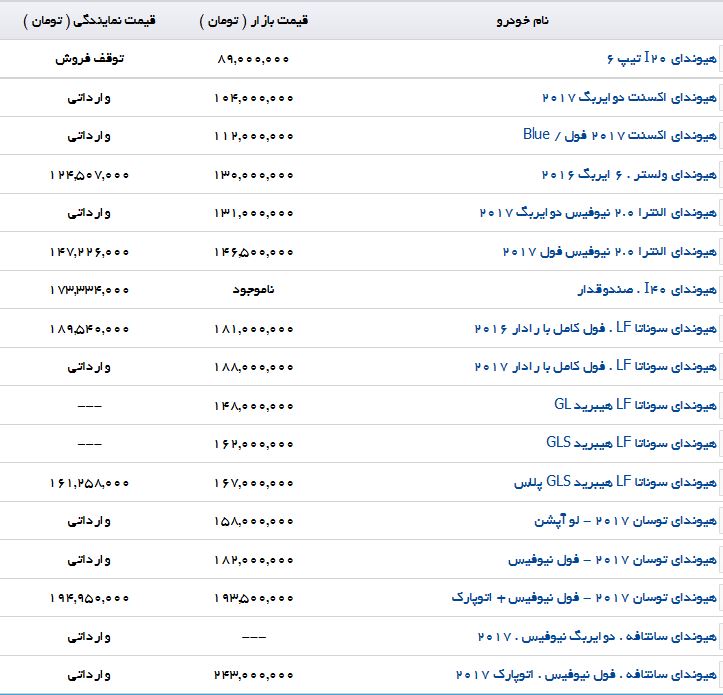Click the نام خودرو column header

(522, 21)
